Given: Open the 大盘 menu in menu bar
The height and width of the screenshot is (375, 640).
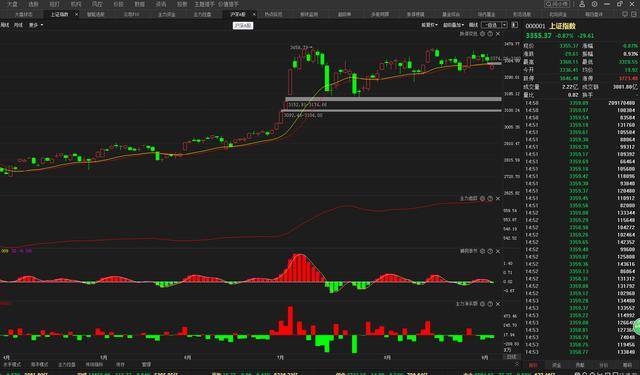Looking at the screenshot, I should click(x=12, y=4).
